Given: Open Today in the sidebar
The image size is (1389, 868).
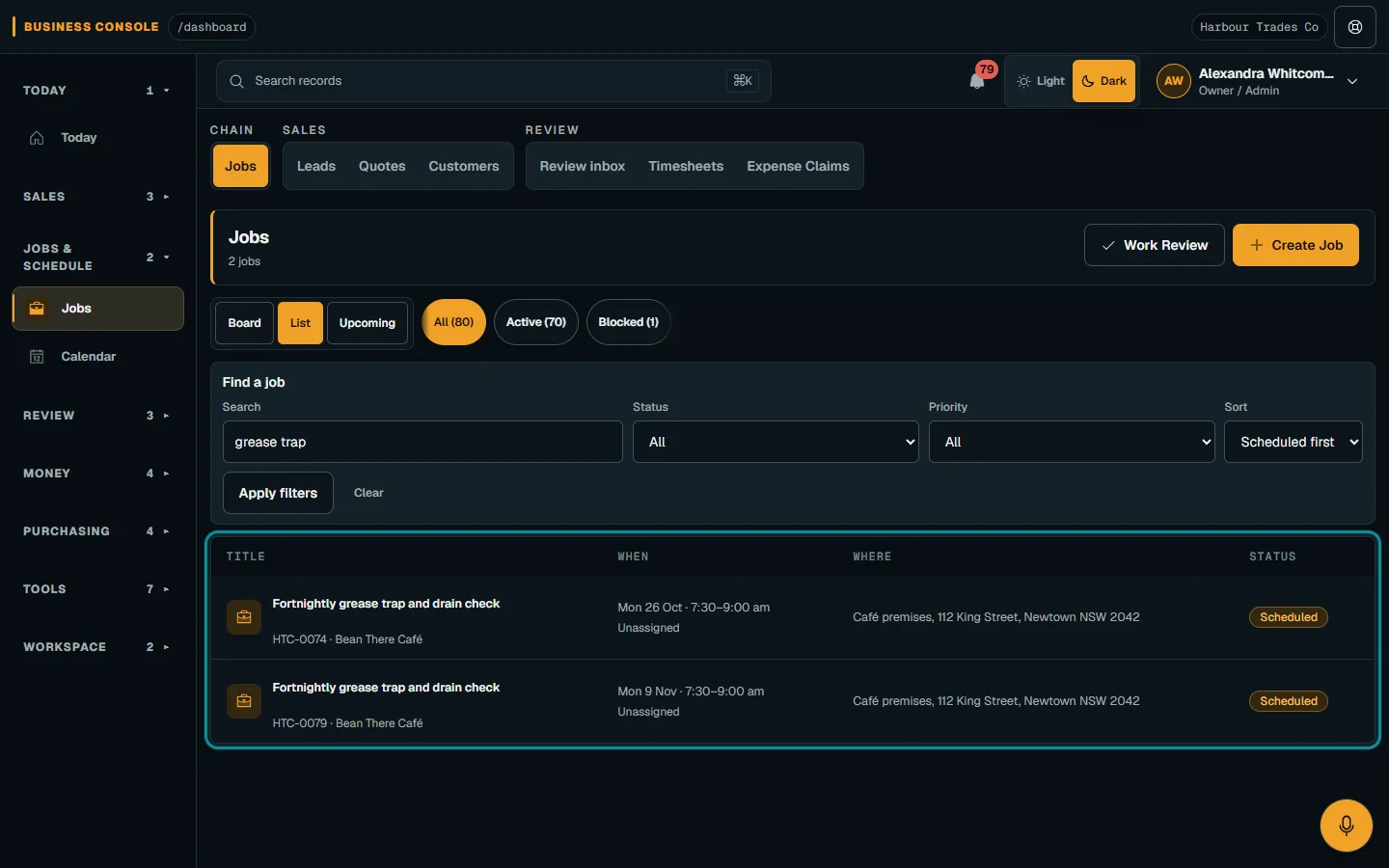Looking at the screenshot, I should point(97,138).
